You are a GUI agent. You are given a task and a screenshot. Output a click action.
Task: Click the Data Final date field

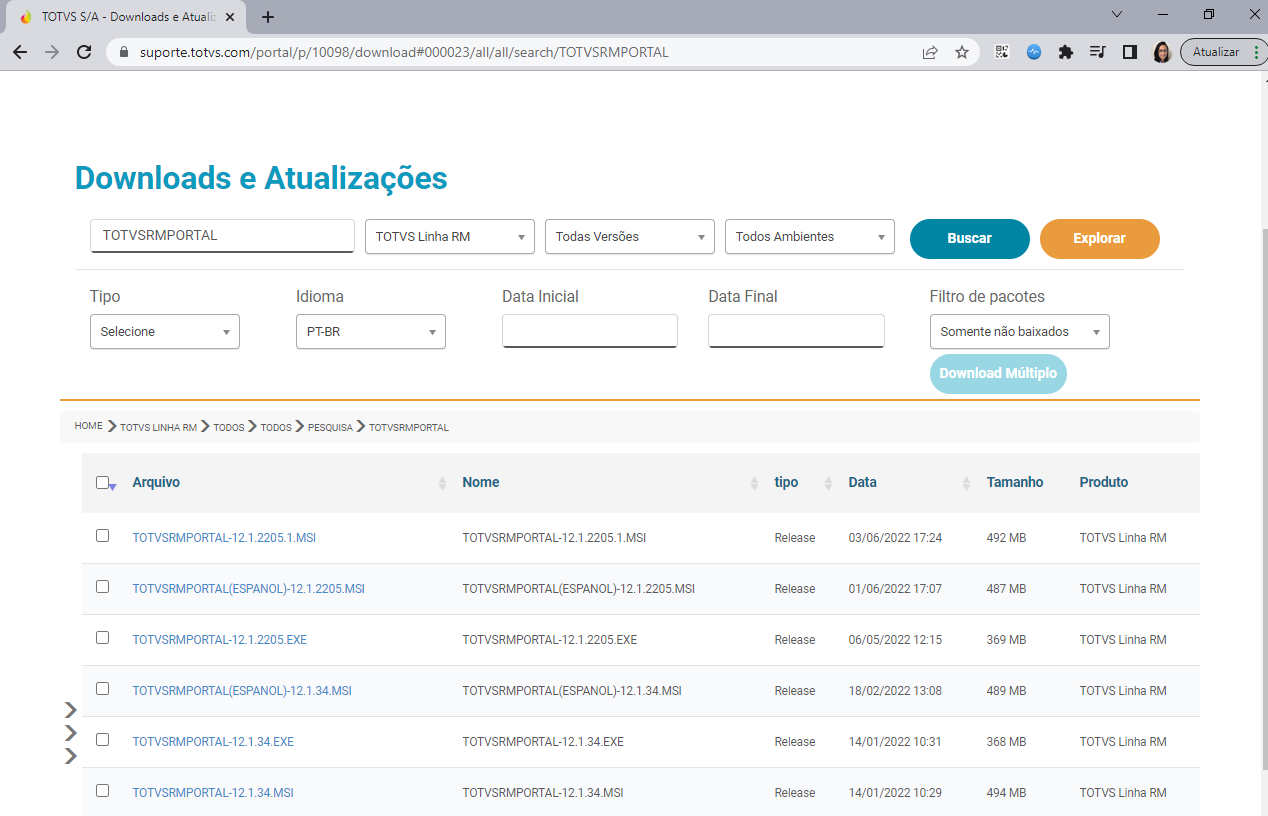[x=796, y=331]
